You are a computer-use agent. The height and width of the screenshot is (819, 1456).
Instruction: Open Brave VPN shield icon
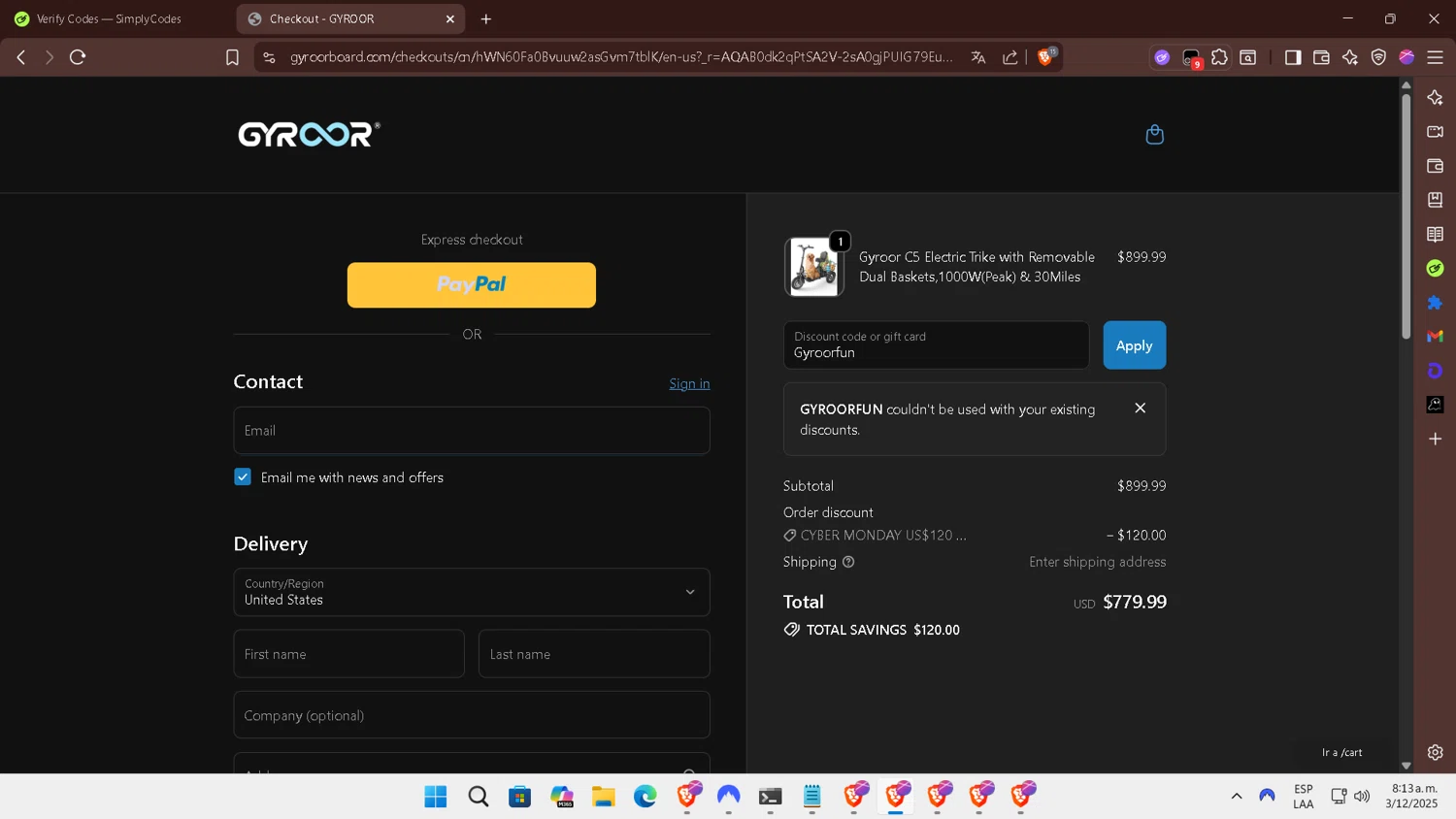coord(1378,57)
